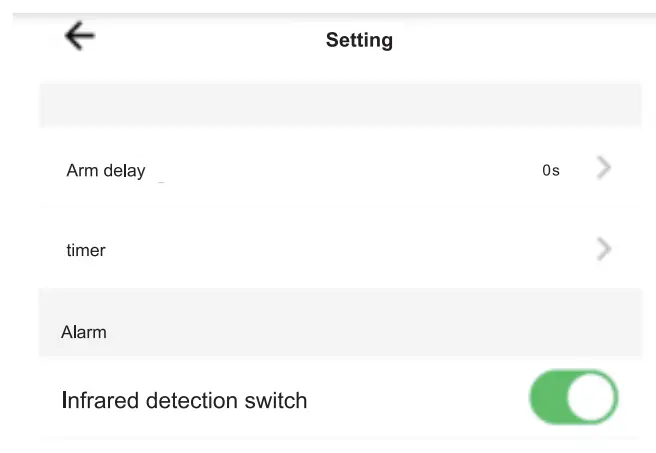Go back using the left arrow icon
Image resolution: width=656 pixels, height=453 pixels.
[x=79, y=37]
